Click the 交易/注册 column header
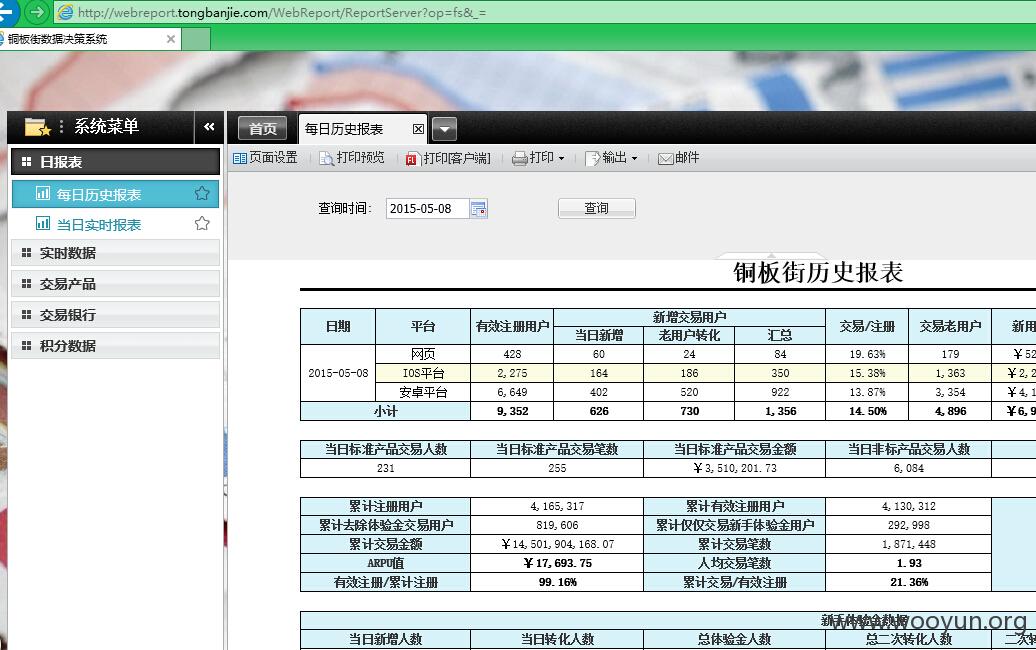The image size is (1036, 650). 867,326
